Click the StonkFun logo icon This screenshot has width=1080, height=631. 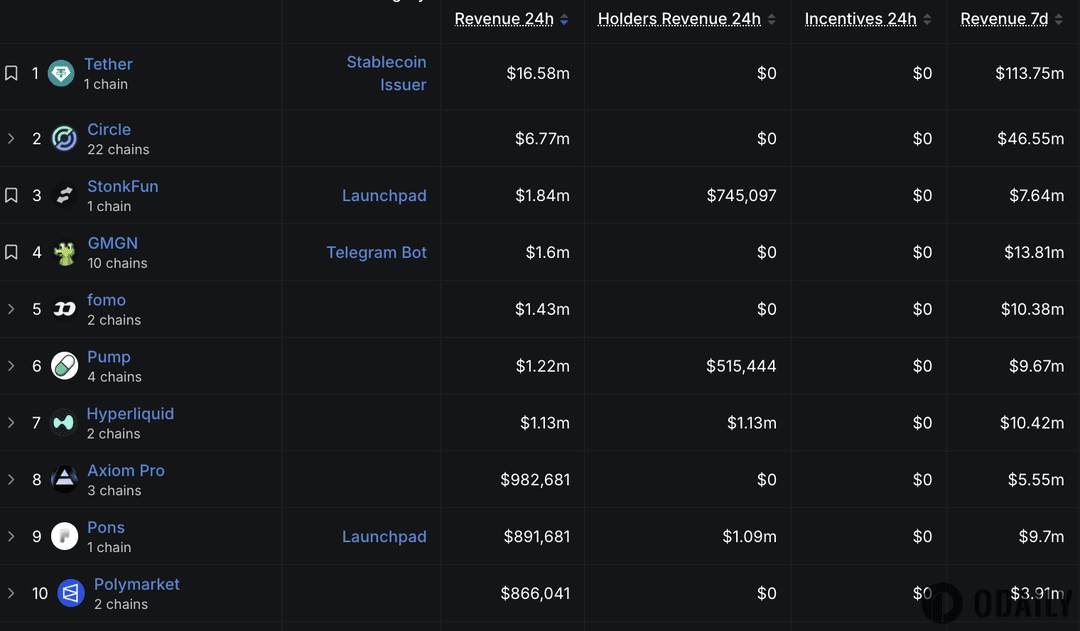[65, 196]
